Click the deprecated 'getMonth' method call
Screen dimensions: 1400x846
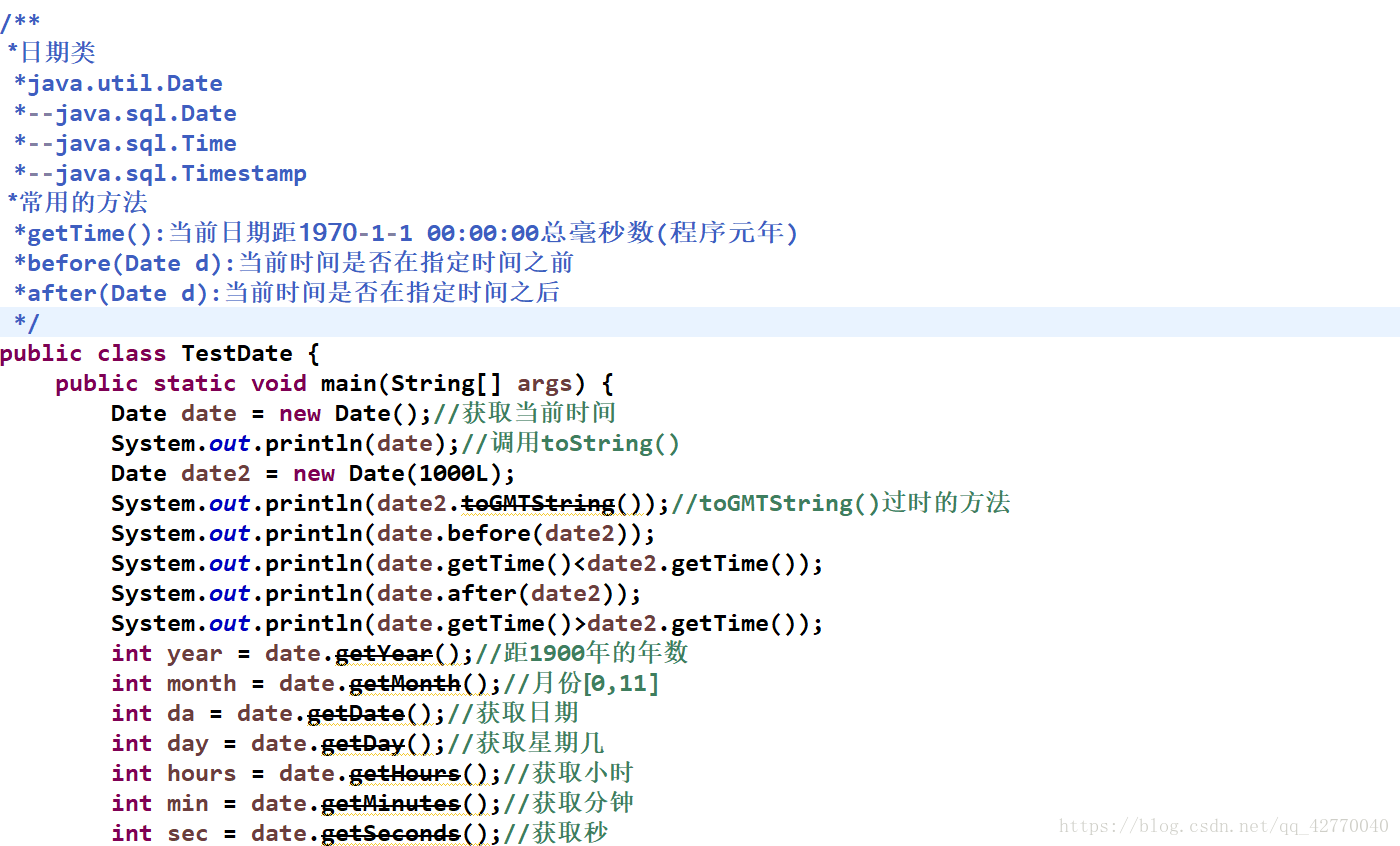click(405, 684)
